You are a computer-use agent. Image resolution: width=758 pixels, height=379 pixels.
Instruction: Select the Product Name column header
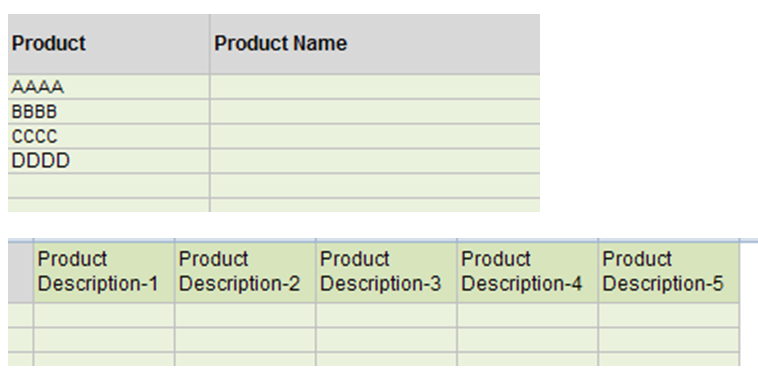click(x=375, y=44)
